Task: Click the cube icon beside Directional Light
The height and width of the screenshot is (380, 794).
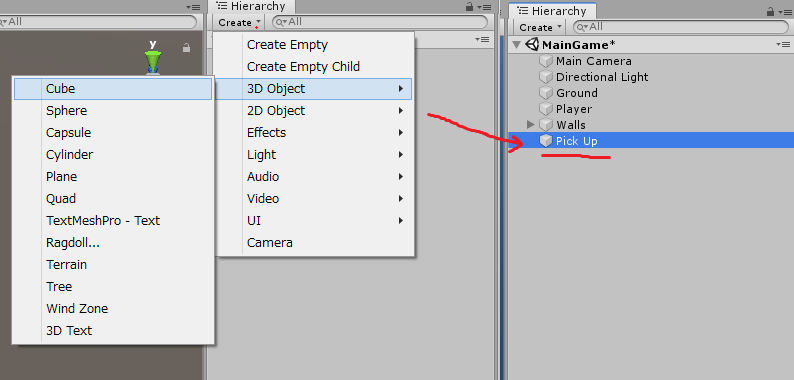Action: 545,77
